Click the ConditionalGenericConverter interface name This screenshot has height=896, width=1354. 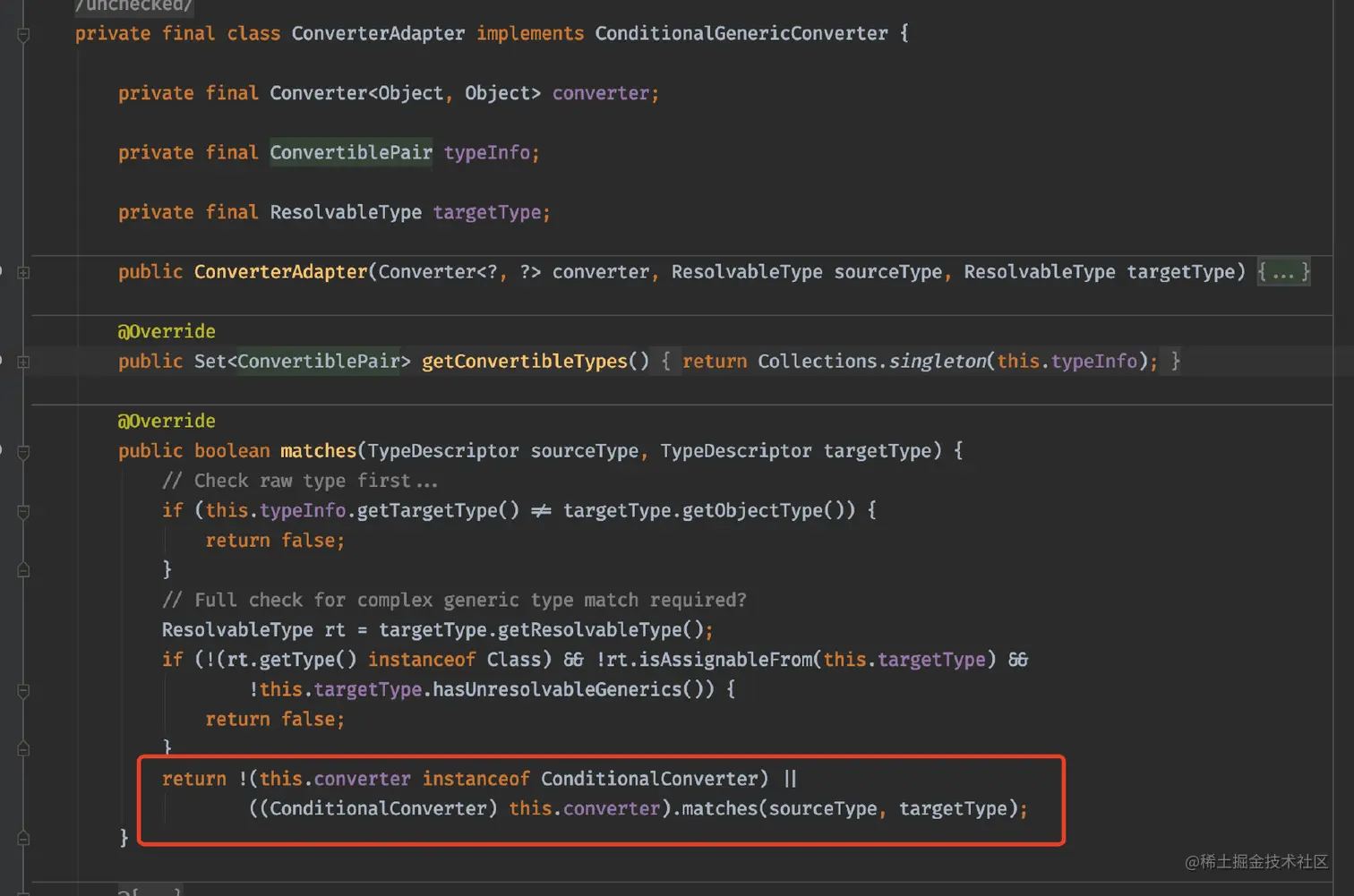(741, 34)
